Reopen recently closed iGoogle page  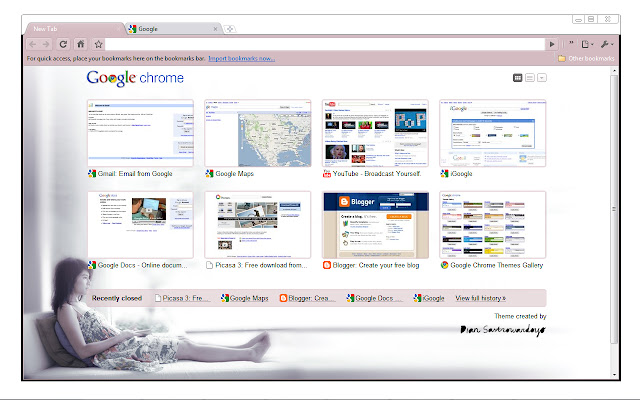429,298
